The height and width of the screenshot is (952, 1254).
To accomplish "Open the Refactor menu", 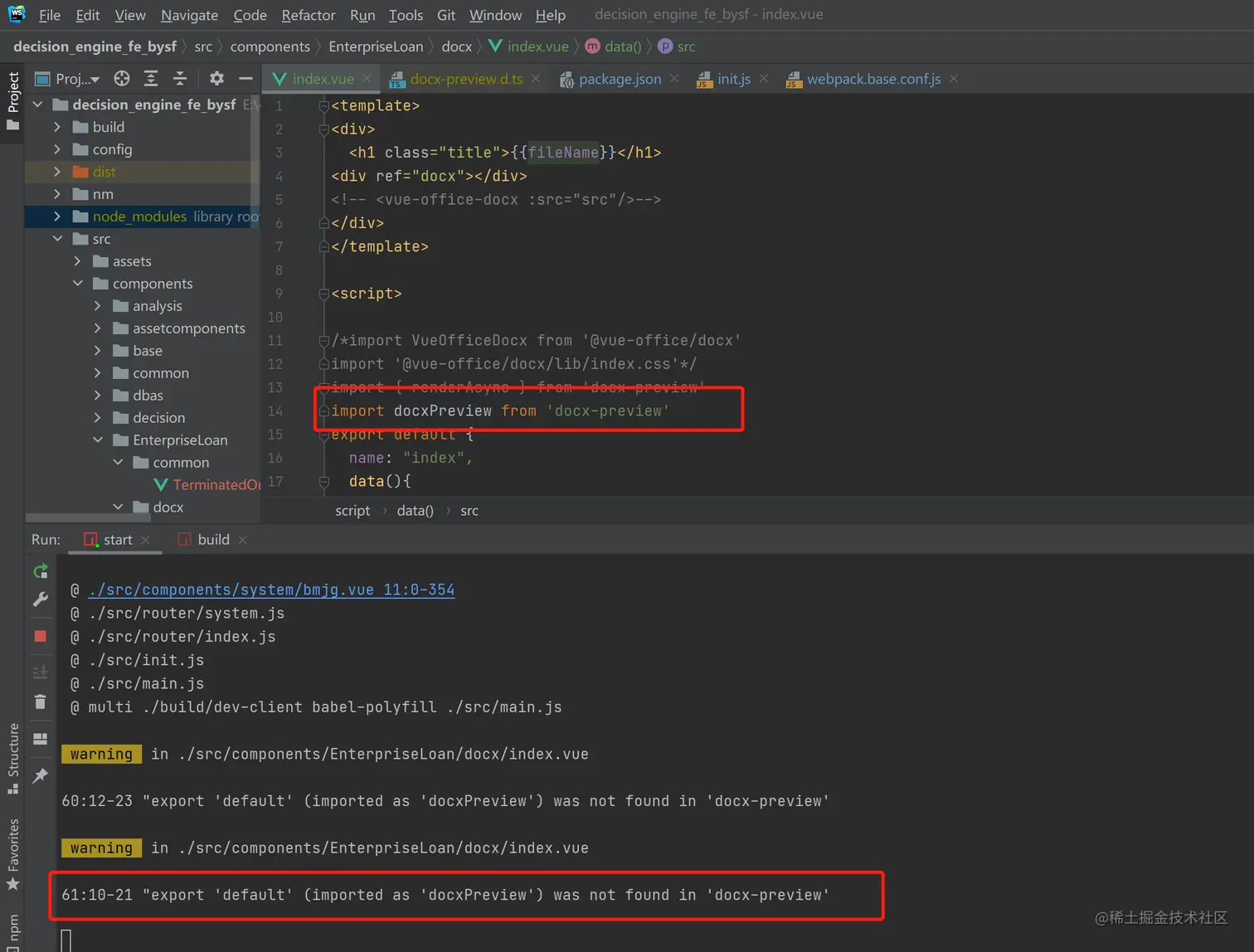I will click(308, 15).
